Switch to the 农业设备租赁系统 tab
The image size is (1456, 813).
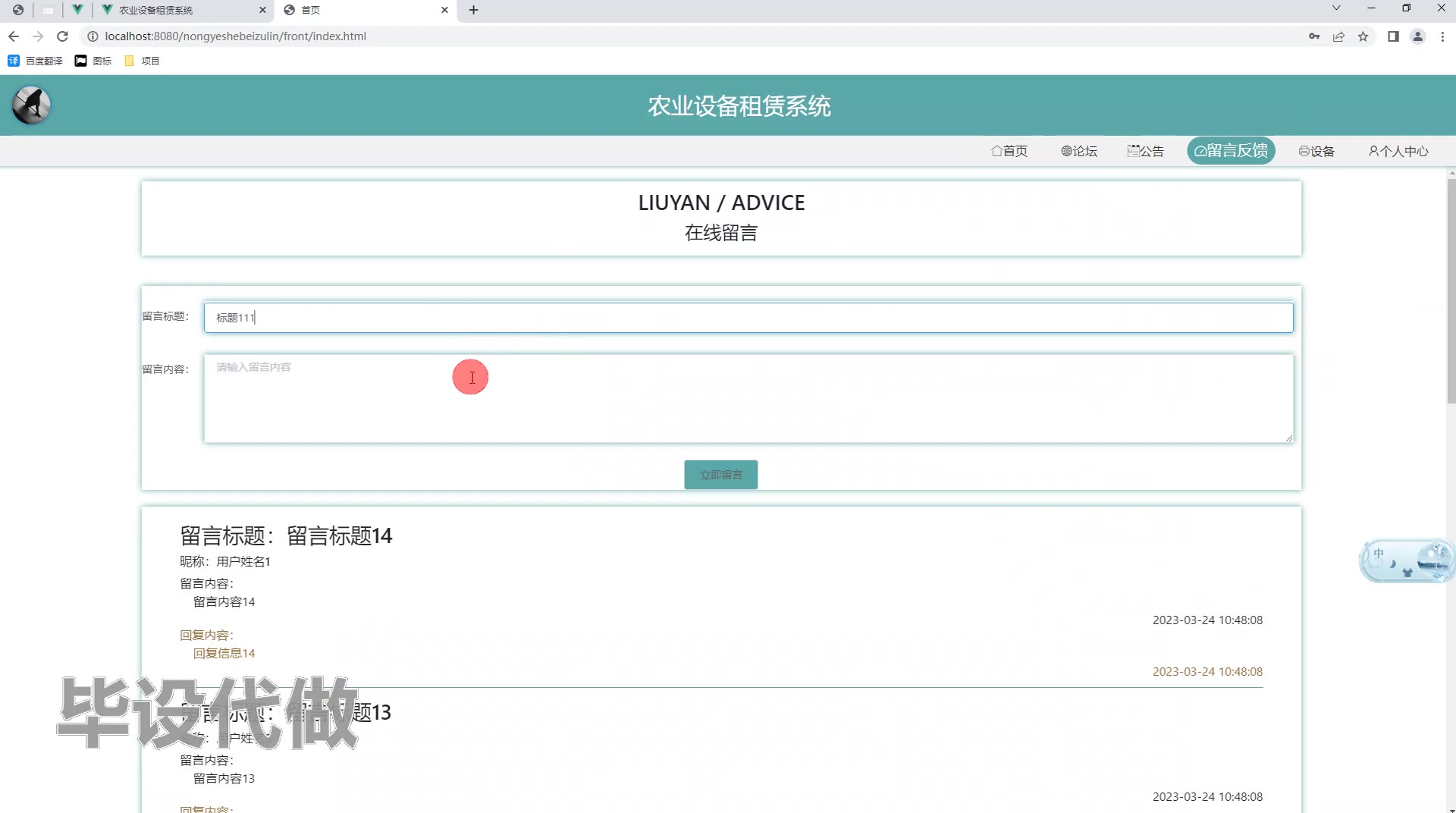tap(182, 10)
